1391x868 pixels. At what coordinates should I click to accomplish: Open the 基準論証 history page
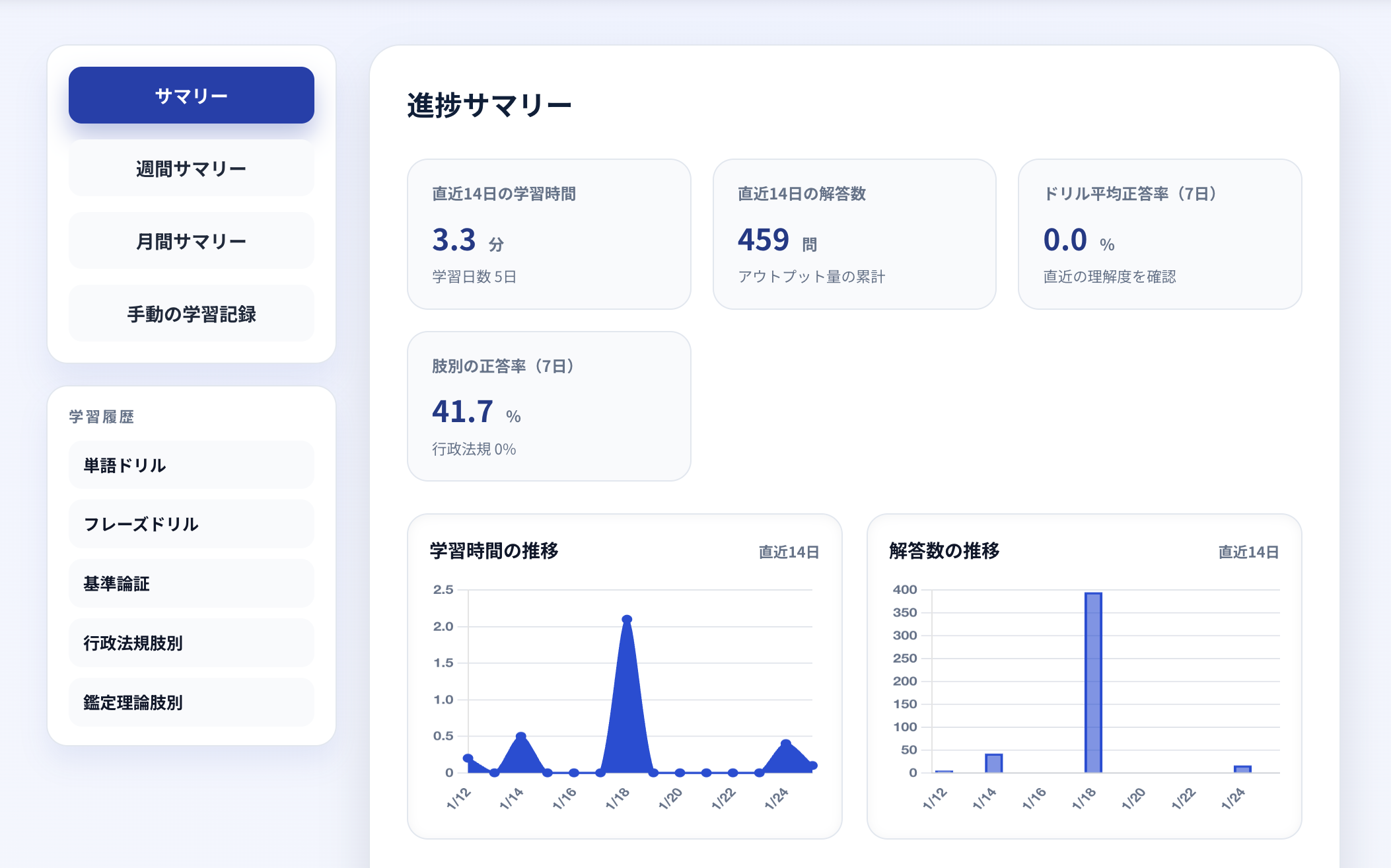click(190, 583)
